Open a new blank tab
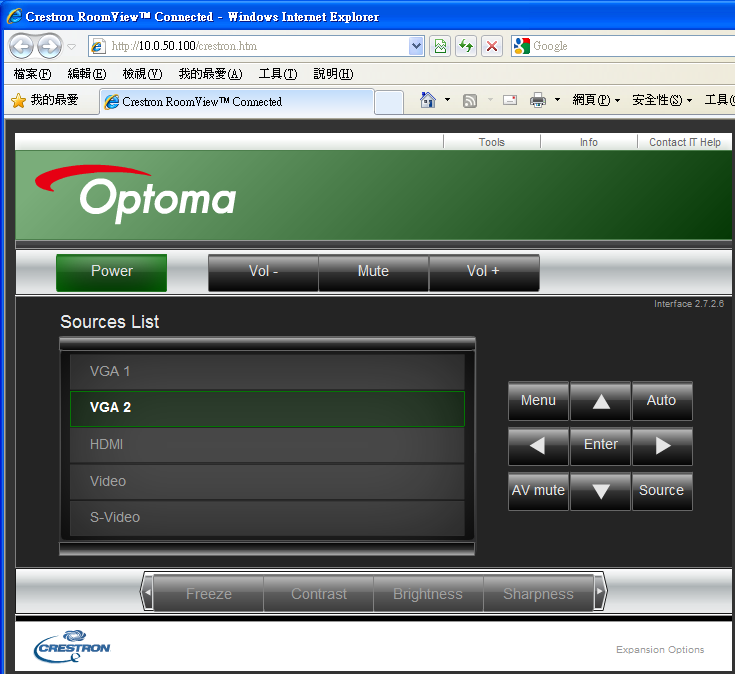The width and height of the screenshot is (735, 674). [389, 102]
